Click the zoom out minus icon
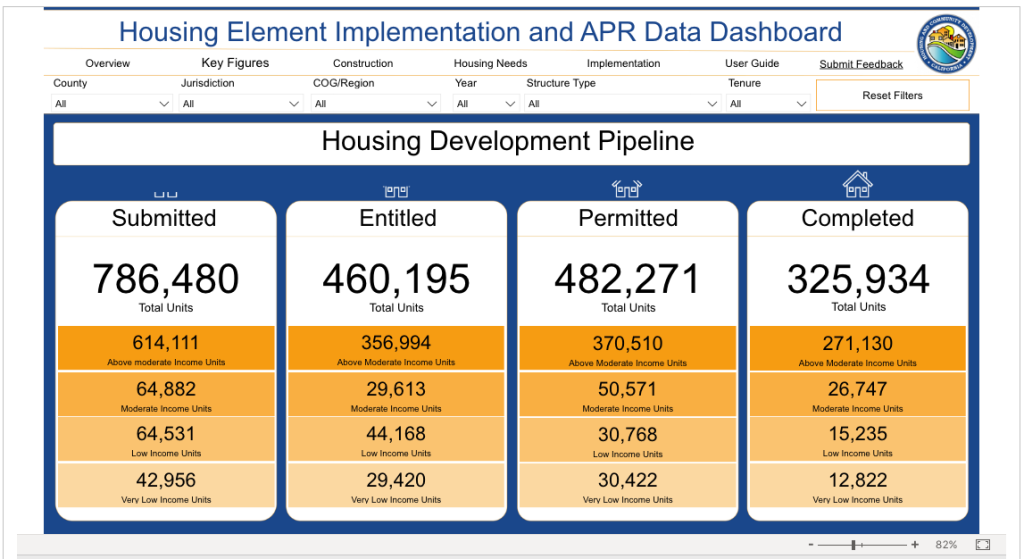The image size is (1024, 559). pyautogui.click(x=810, y=545)
